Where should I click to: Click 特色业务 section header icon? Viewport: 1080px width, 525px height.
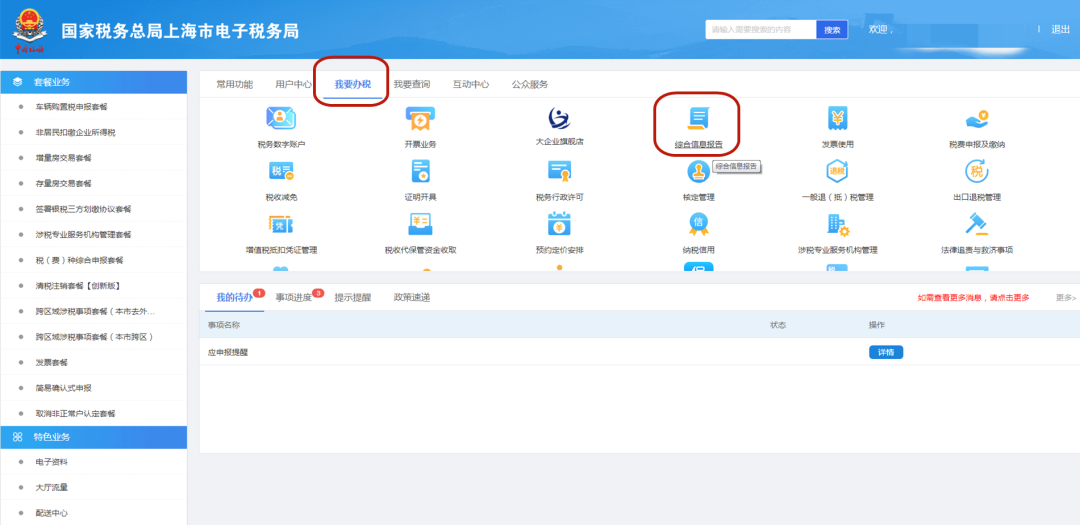tap(17, 437)
